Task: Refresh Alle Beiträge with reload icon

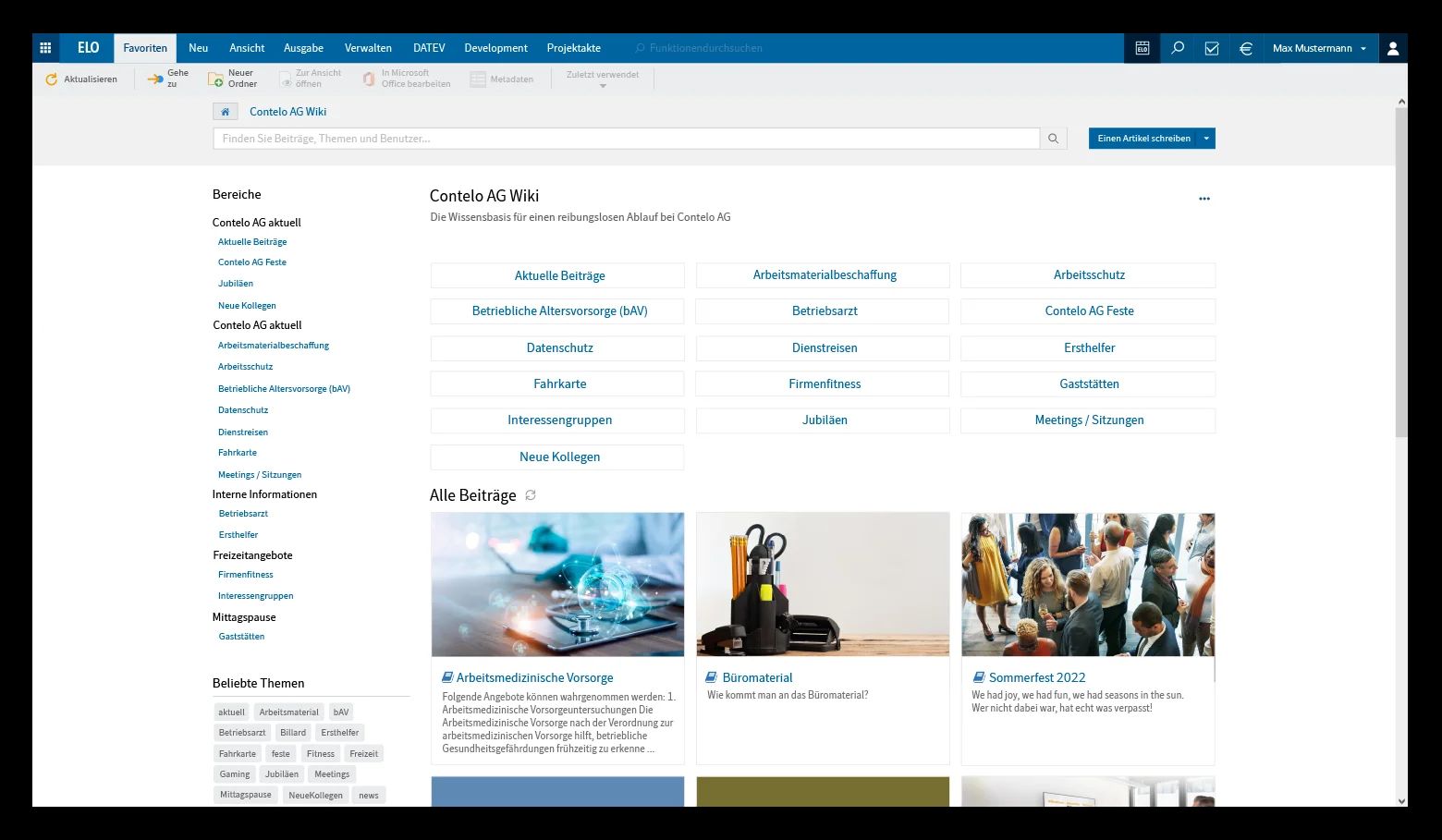Action: (531, 495)
